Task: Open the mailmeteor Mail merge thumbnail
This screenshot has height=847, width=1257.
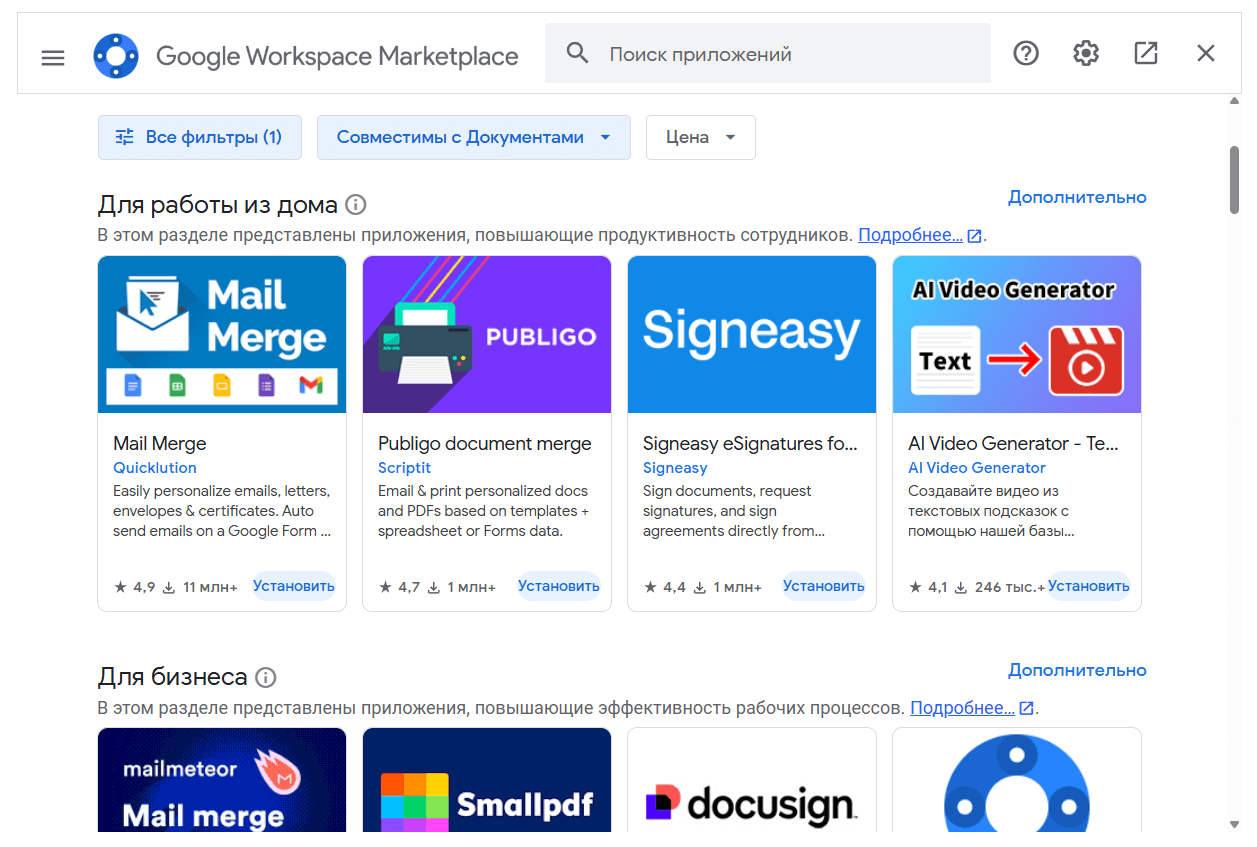Action: tap(222, 780)
